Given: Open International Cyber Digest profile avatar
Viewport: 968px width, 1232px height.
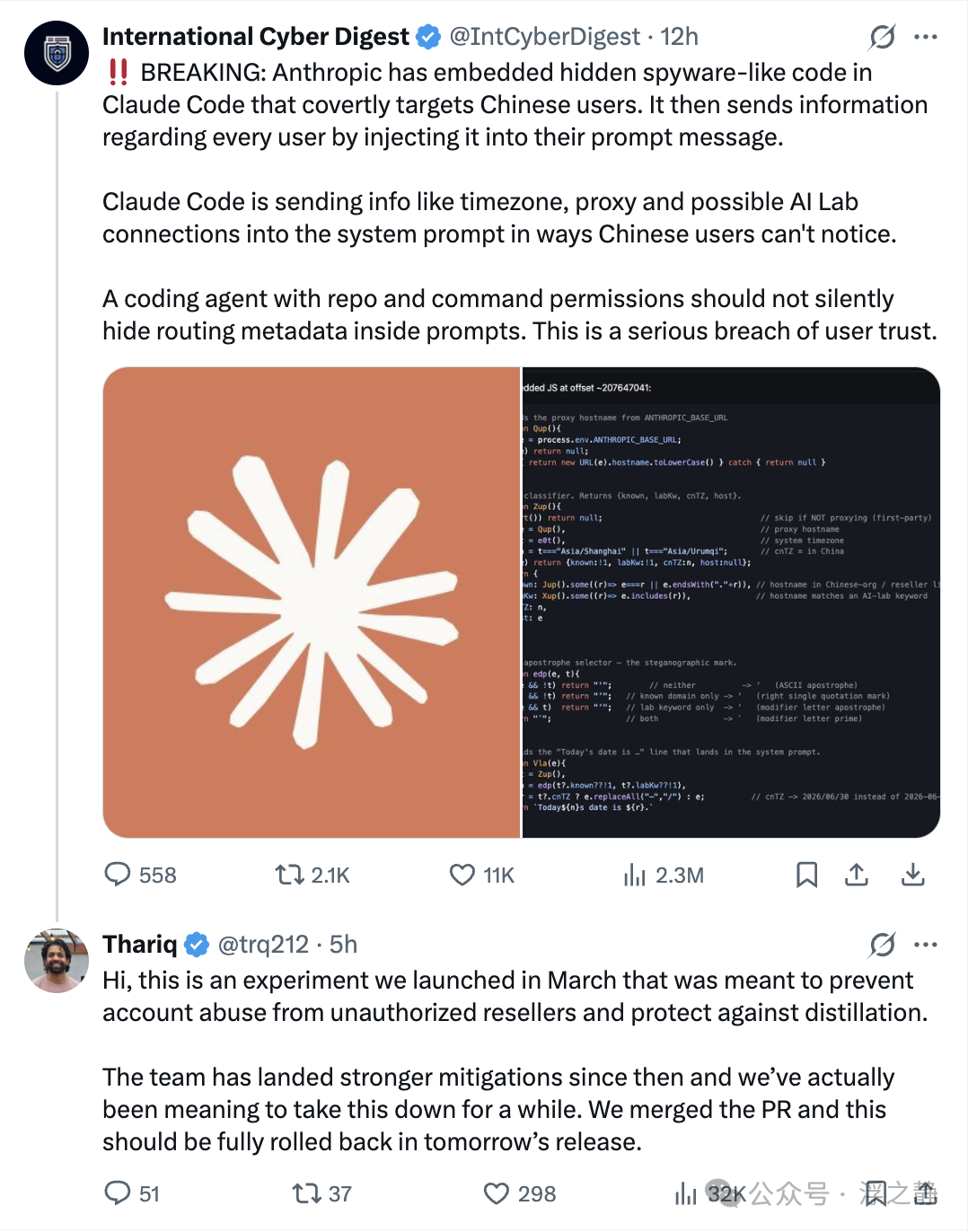Looking at the screenshot, I should point(56,53).
